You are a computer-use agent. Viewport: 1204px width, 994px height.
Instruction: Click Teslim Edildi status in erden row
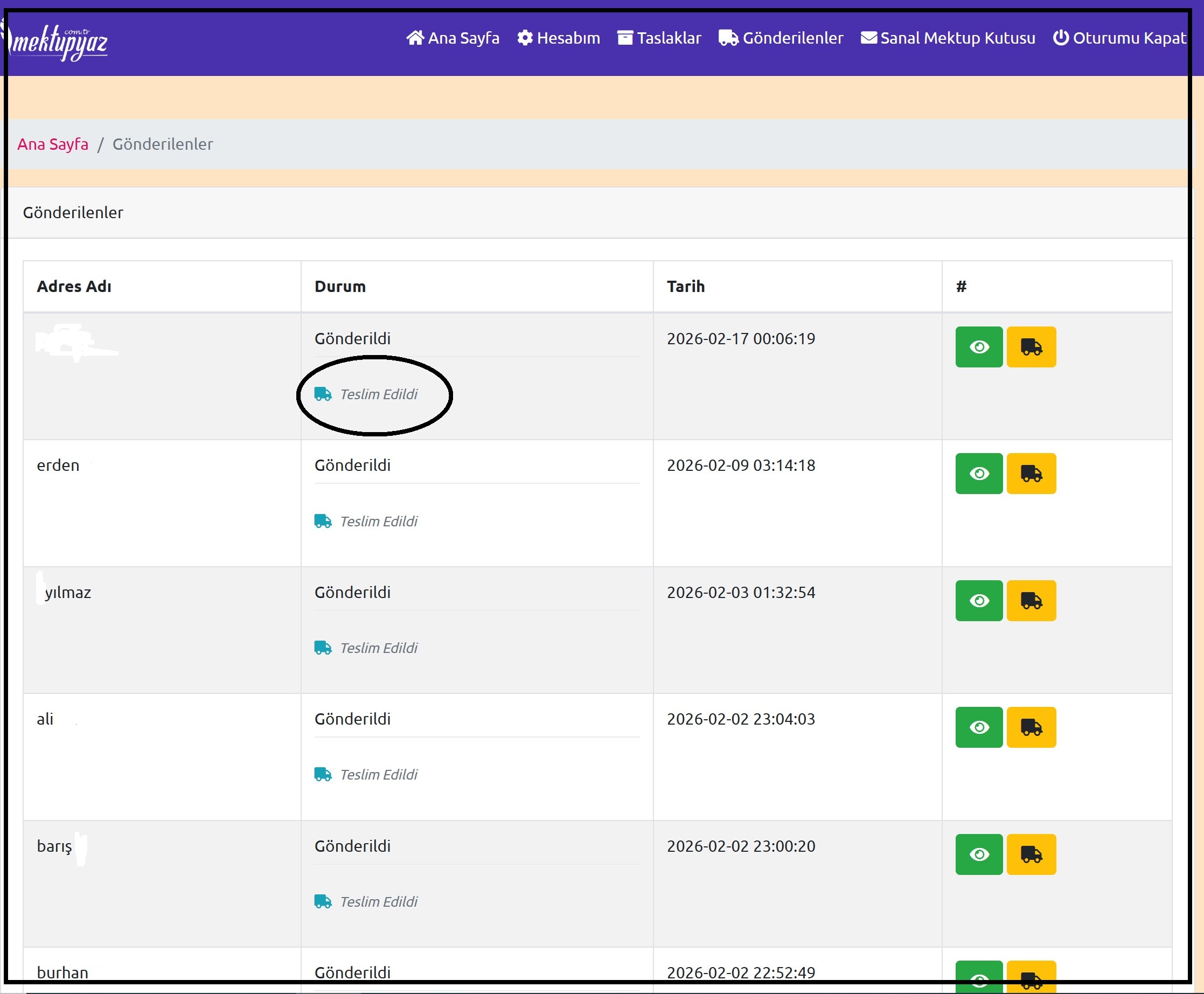378,522
